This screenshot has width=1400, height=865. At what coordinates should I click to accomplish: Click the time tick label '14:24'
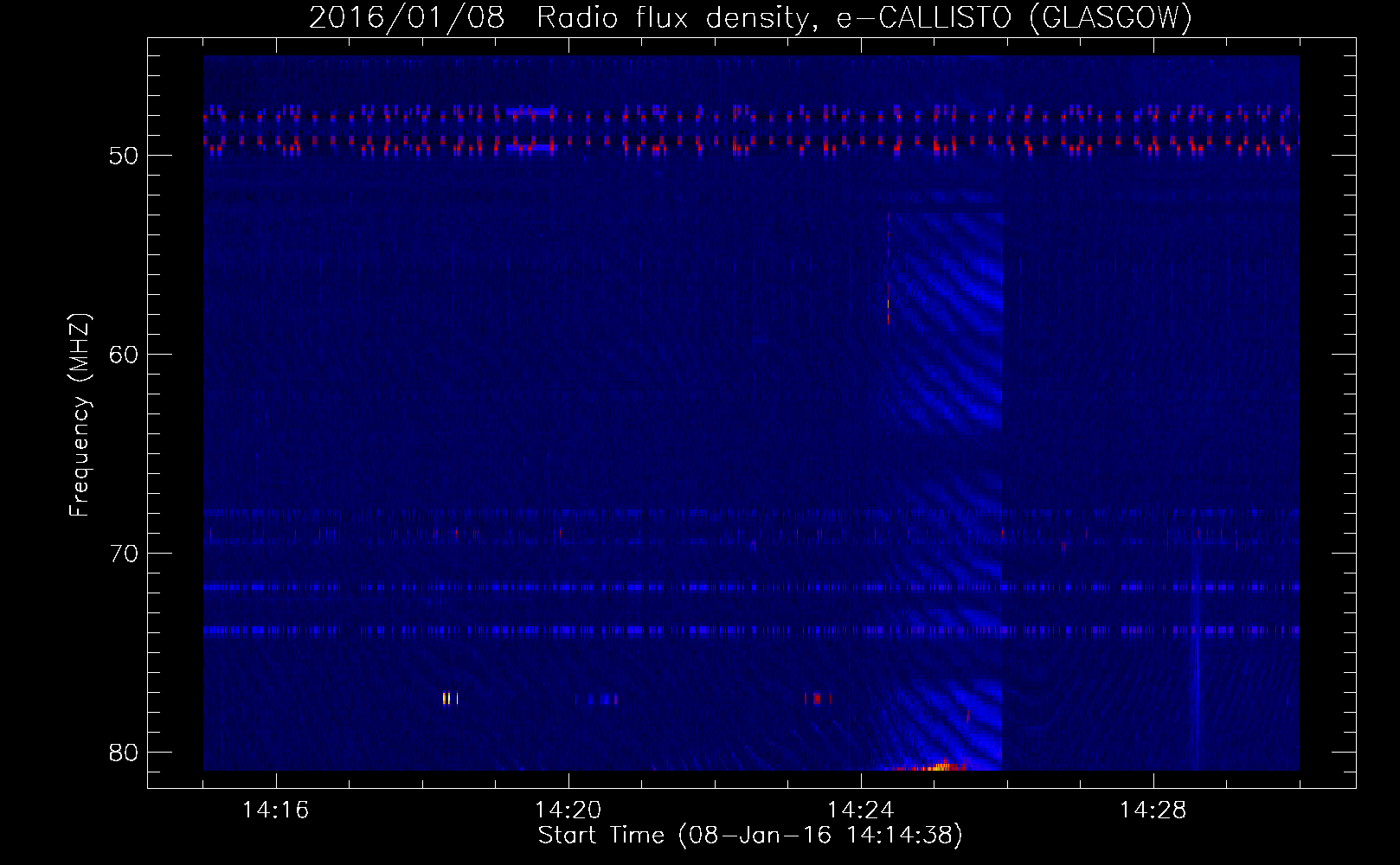click(x=861, y=811)
